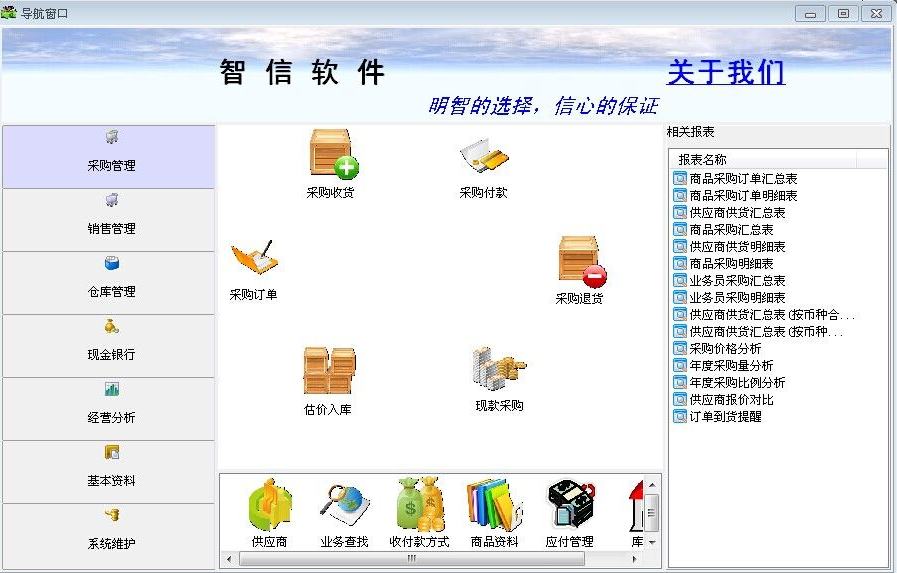Select the 现金银行 sidebar module
897x573 pixels.
pyautogui.click(x=109, y=346)
